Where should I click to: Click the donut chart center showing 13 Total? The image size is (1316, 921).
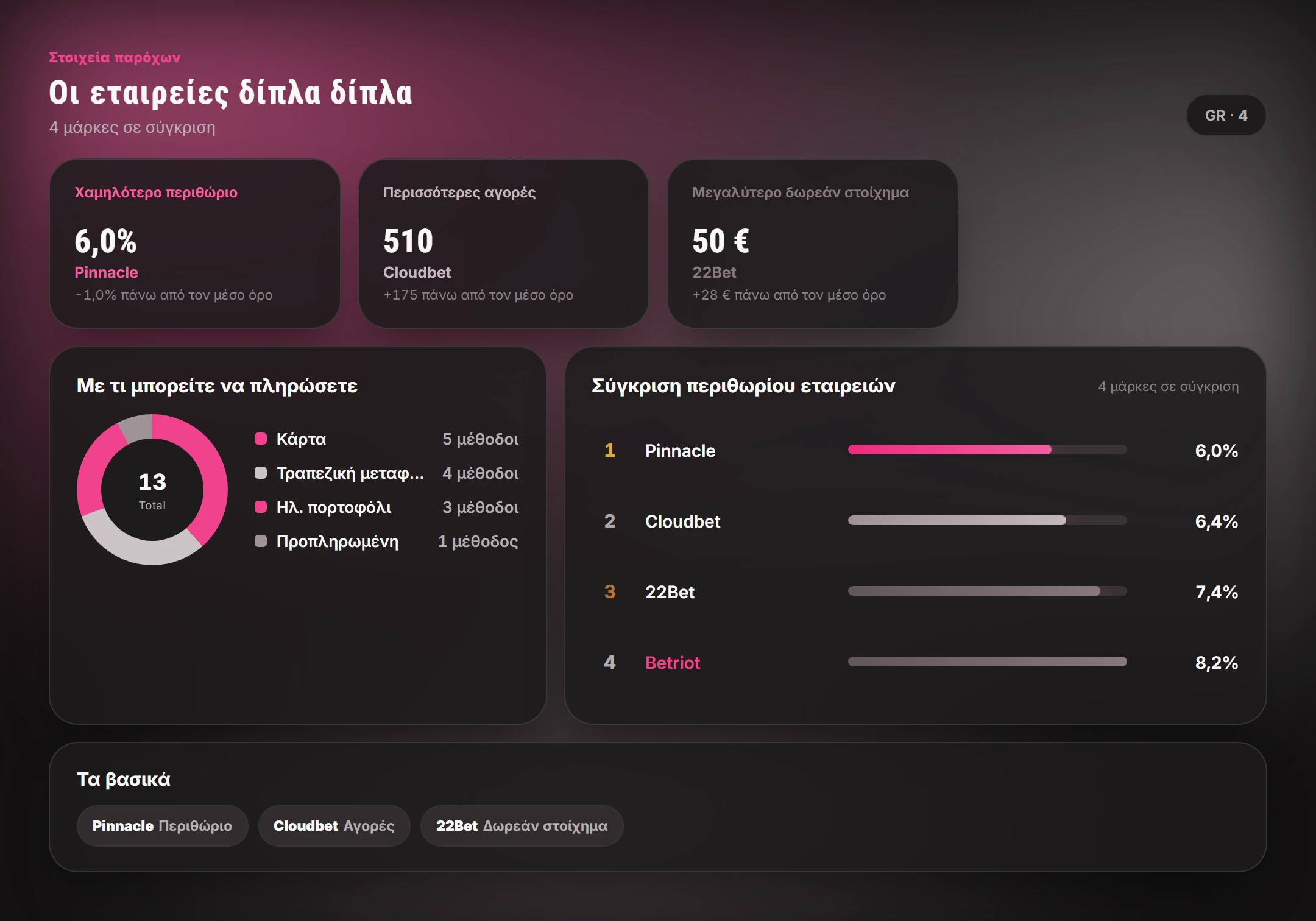(x=152, y=490)
